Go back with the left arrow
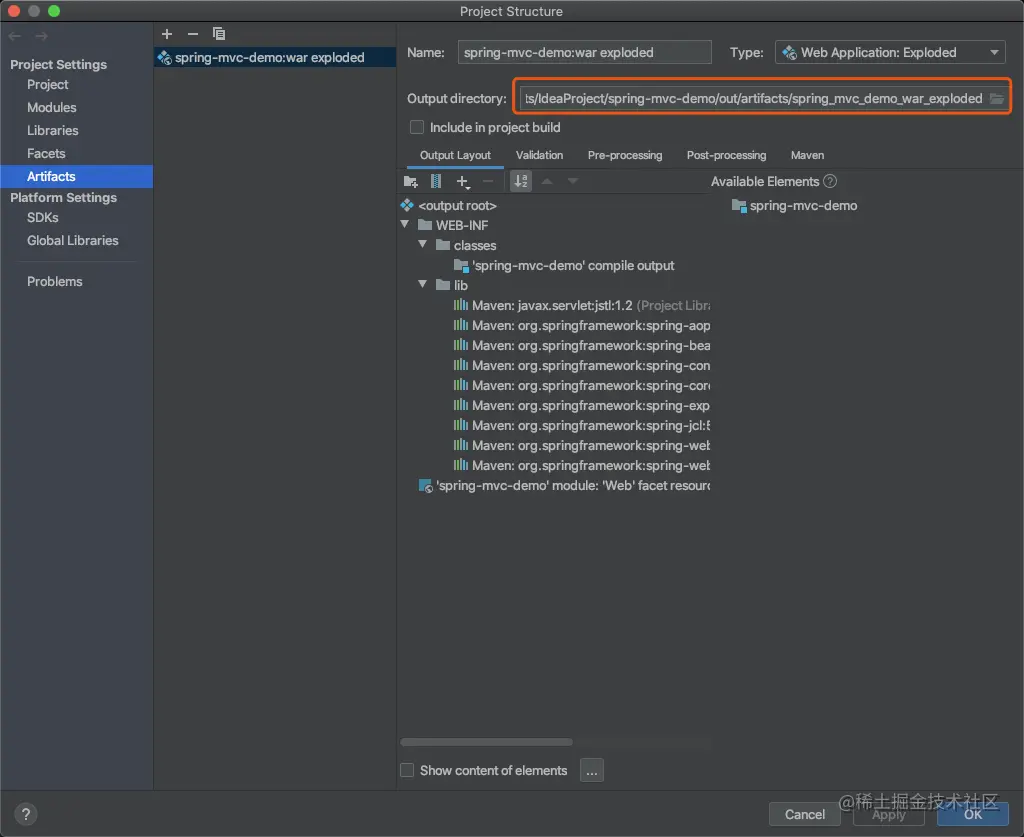 pos(15,36)
